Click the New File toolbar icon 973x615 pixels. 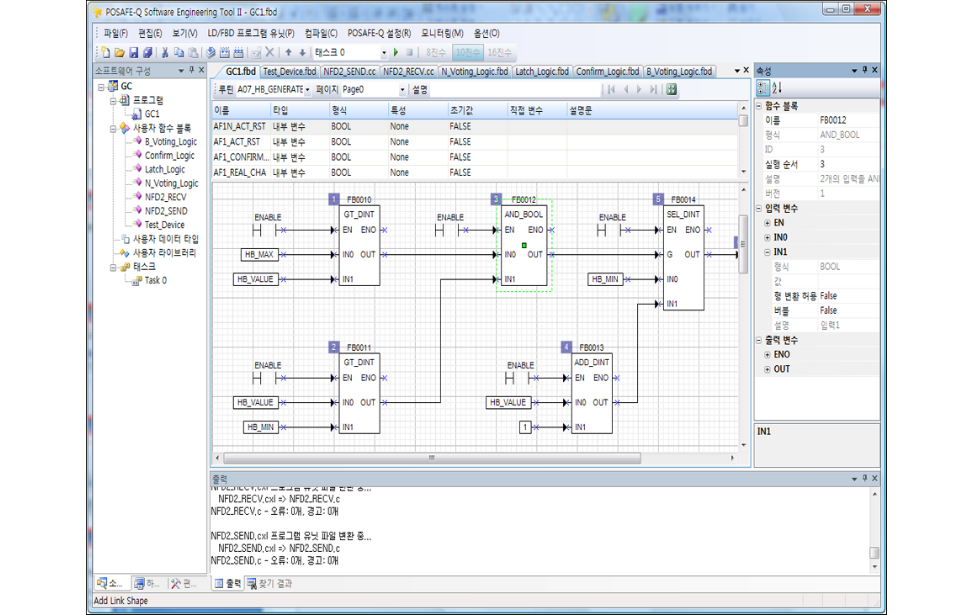pyautogui.click(x=106, y=52)
